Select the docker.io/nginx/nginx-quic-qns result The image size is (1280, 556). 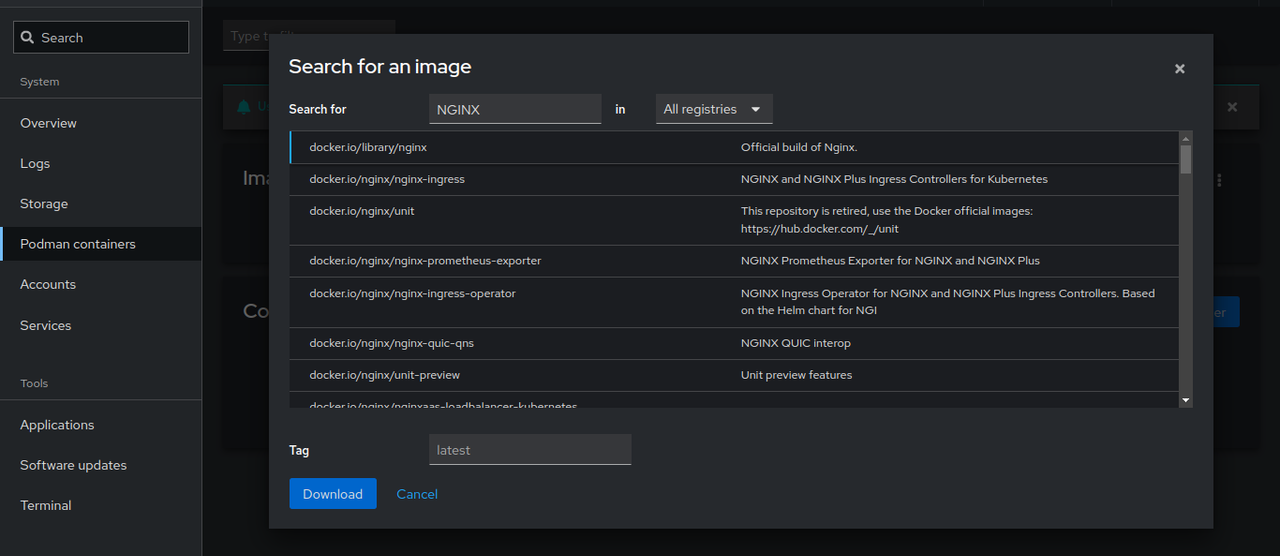[x=734, y=343]
